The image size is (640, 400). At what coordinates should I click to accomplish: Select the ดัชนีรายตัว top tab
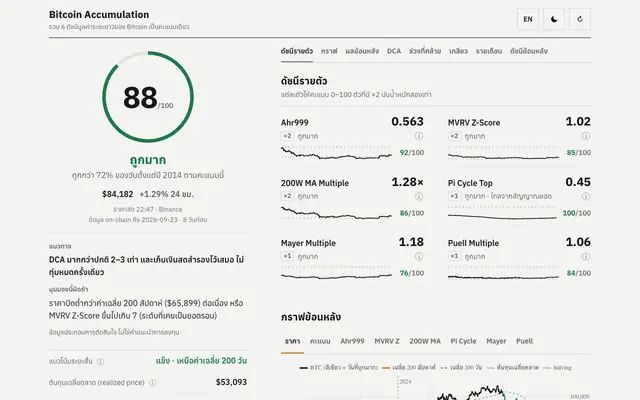tap(297, 51)
